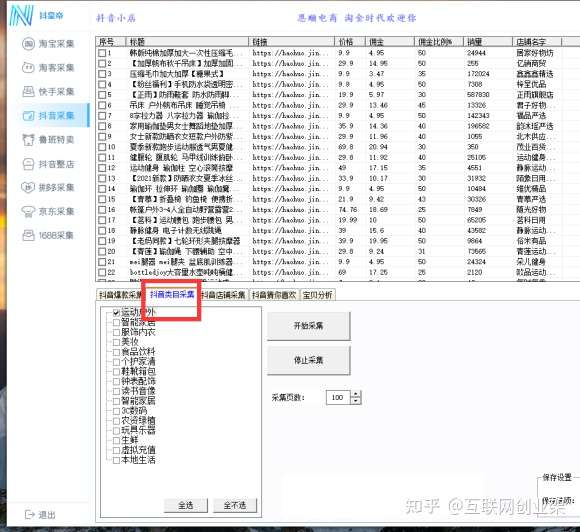Open the 京东采集 sidebar icon
The width and height of the screenshot is (580, 532).
coord(28,211)
